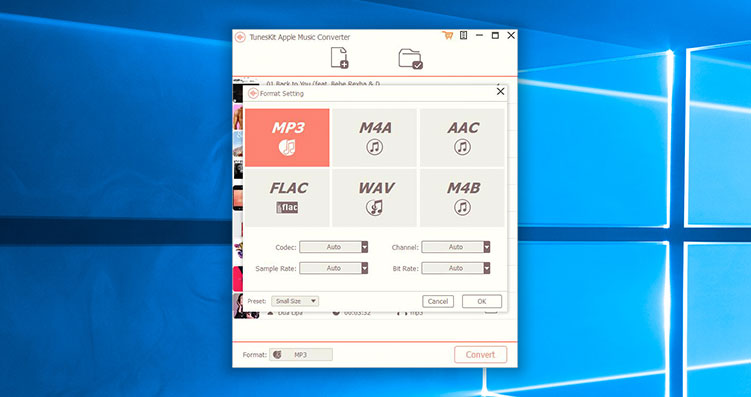
Task: Maximize the TunesKit window
Action: coord(495,35)
